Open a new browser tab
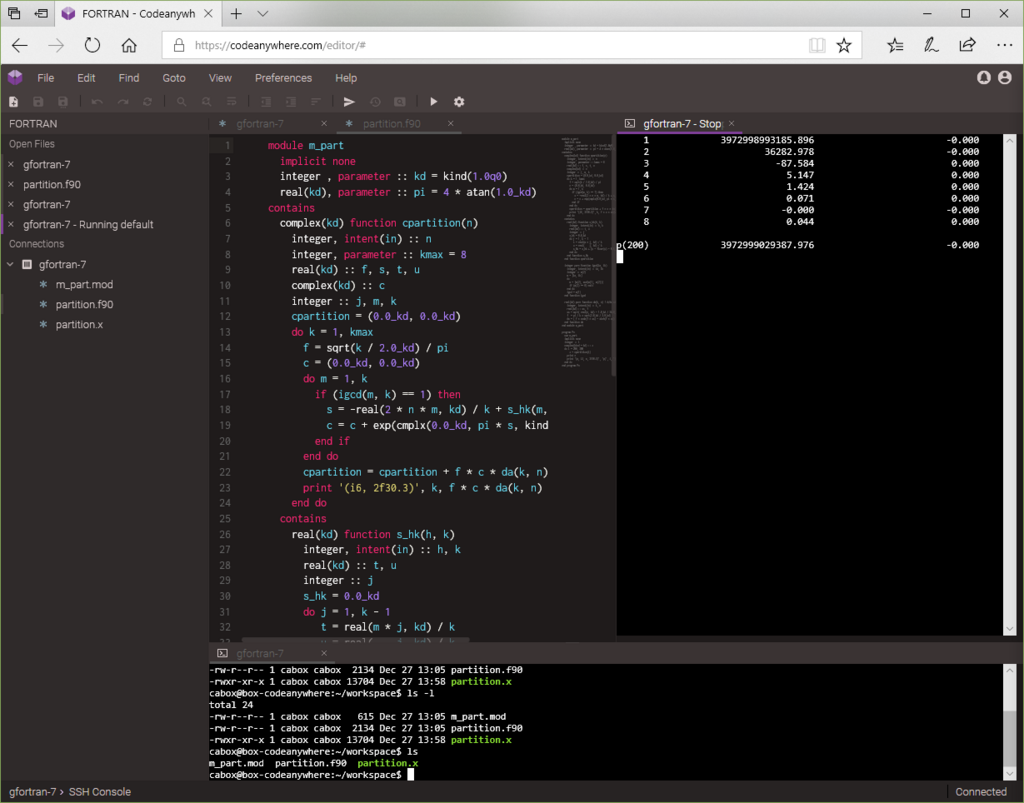The height and width of the screenshot is (803, 1024). pos(236,14)
